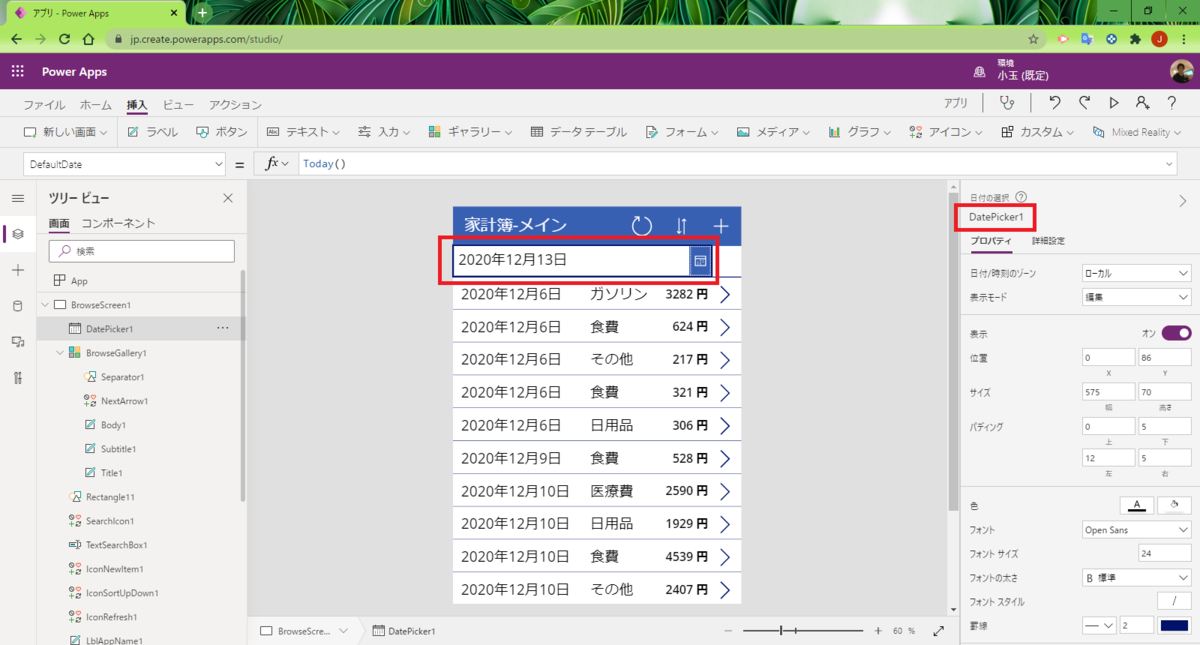Screen dimensions: 1200x645
Task: Toggle the 表示 visibility switch
Action: pos(1176,333)
